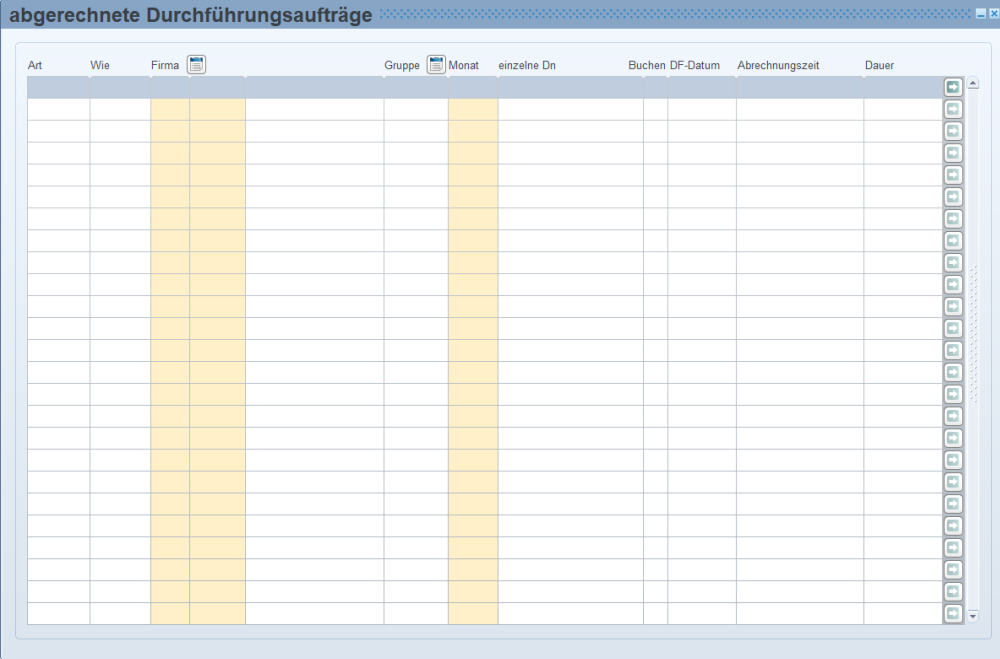Click the Firma column label

pos(165,65)
